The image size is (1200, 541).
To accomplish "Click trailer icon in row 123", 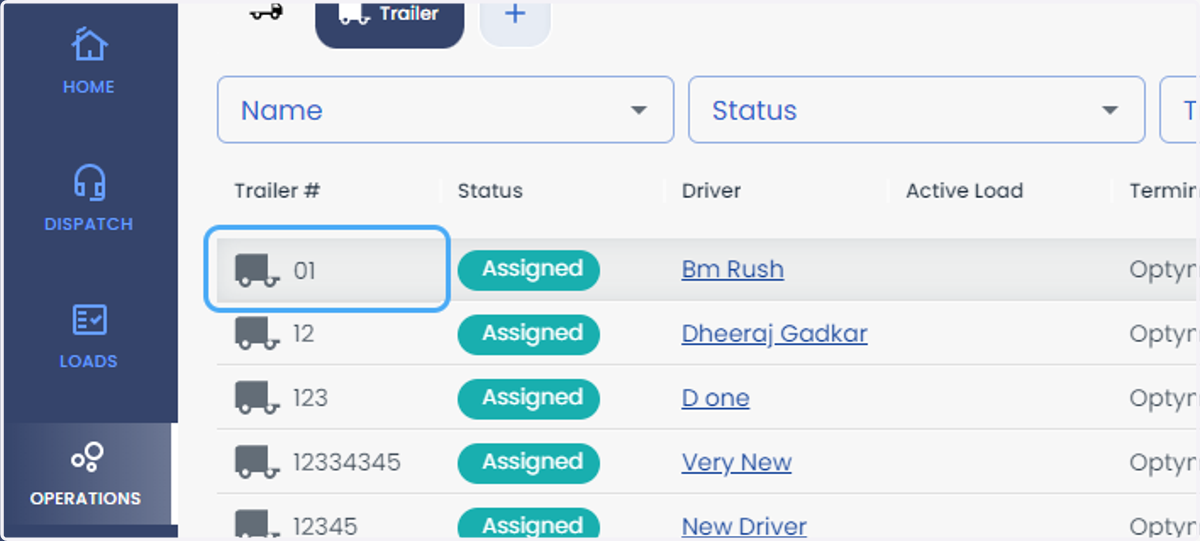I will click(257, 398).
